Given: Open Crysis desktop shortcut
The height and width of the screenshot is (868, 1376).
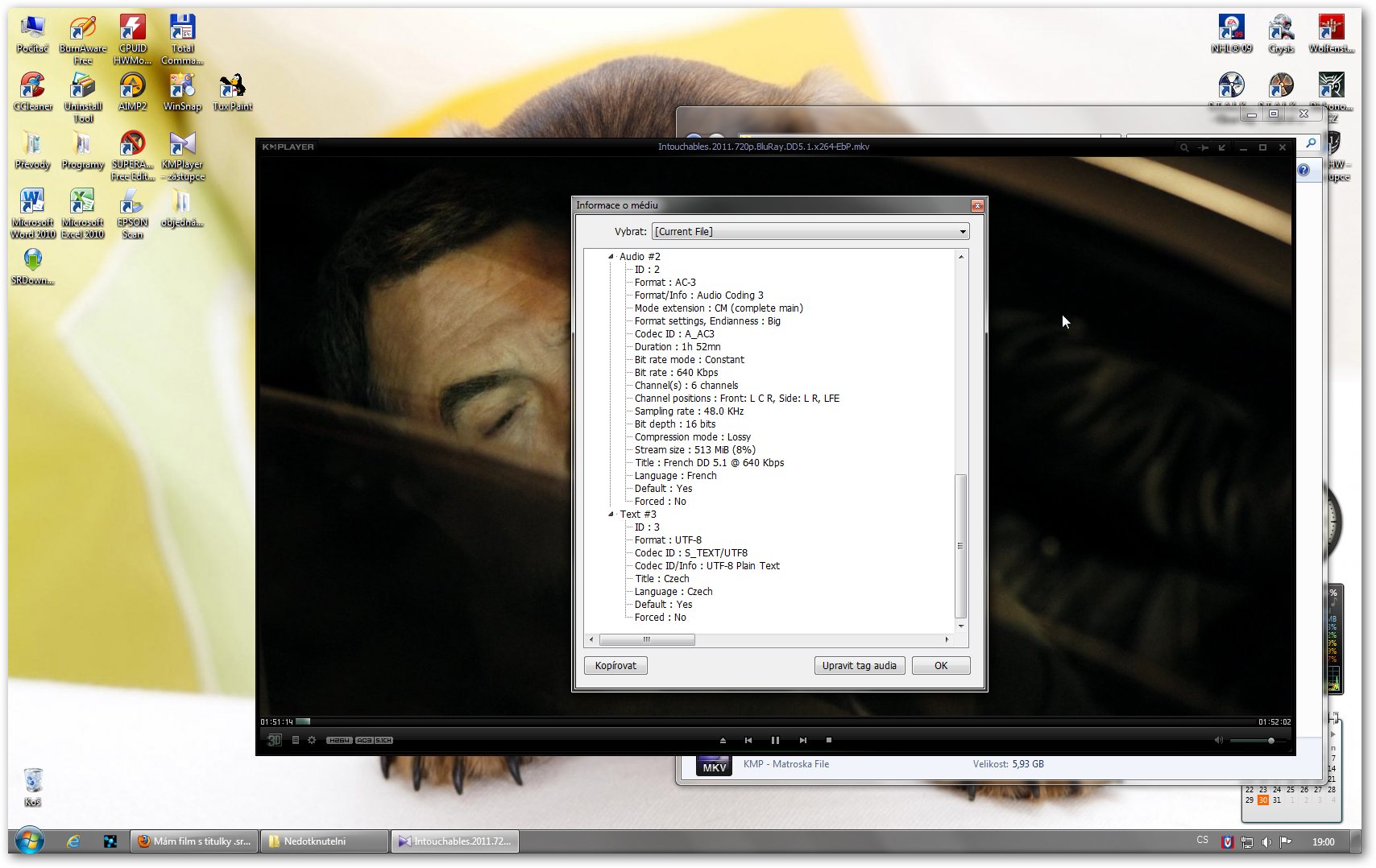Looking at the screenshot, I should pyautogui.click(x=1281, y=34).
